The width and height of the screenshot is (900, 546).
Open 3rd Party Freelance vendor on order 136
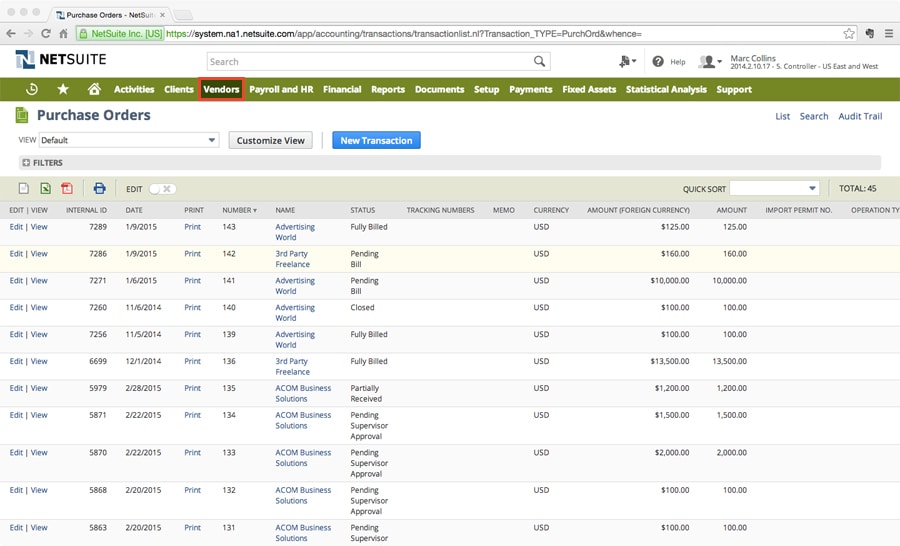tap(292, 366)
